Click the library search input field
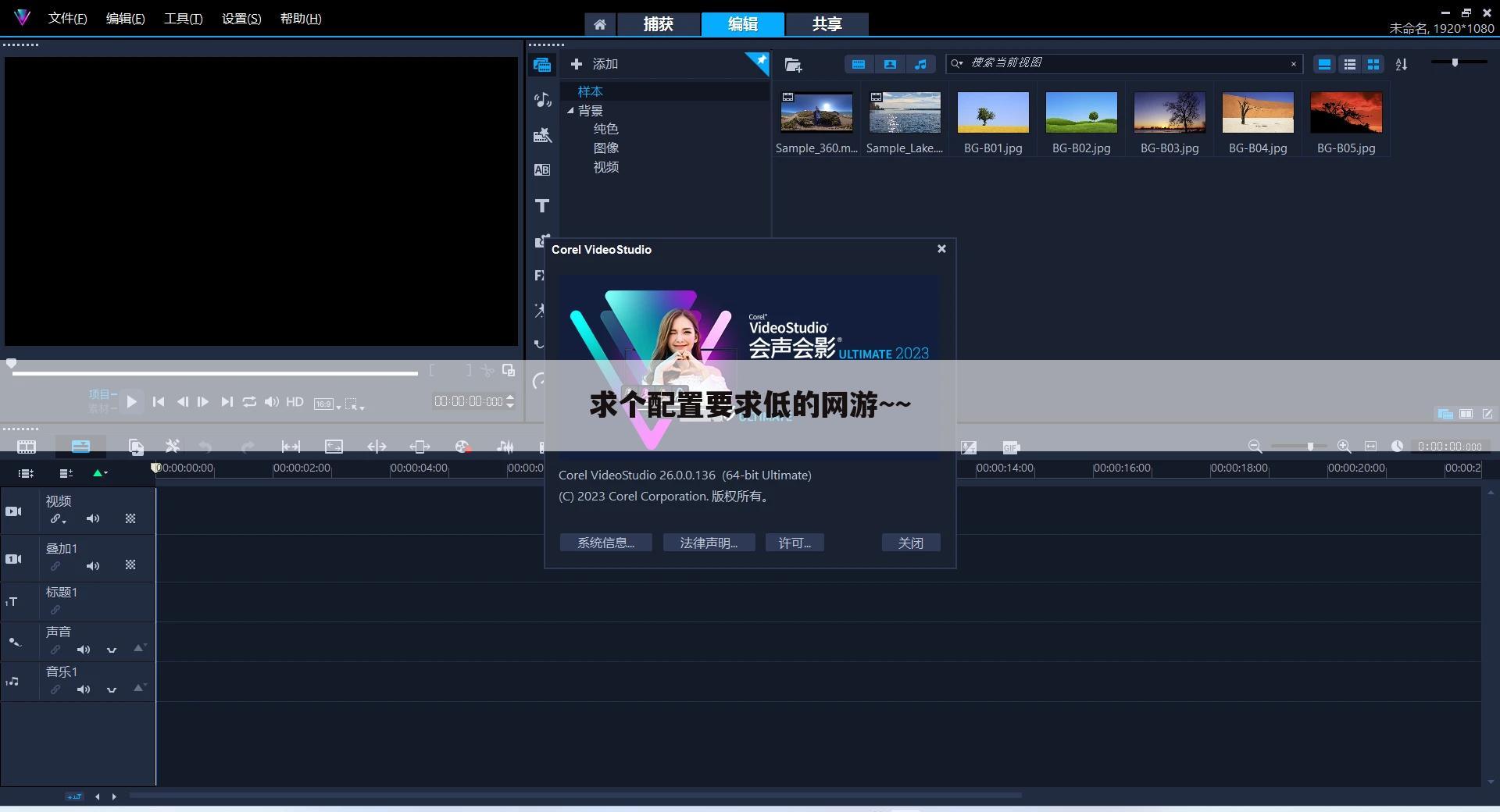The height and width of the screenshot is (812, 1500). (1126, 63)
